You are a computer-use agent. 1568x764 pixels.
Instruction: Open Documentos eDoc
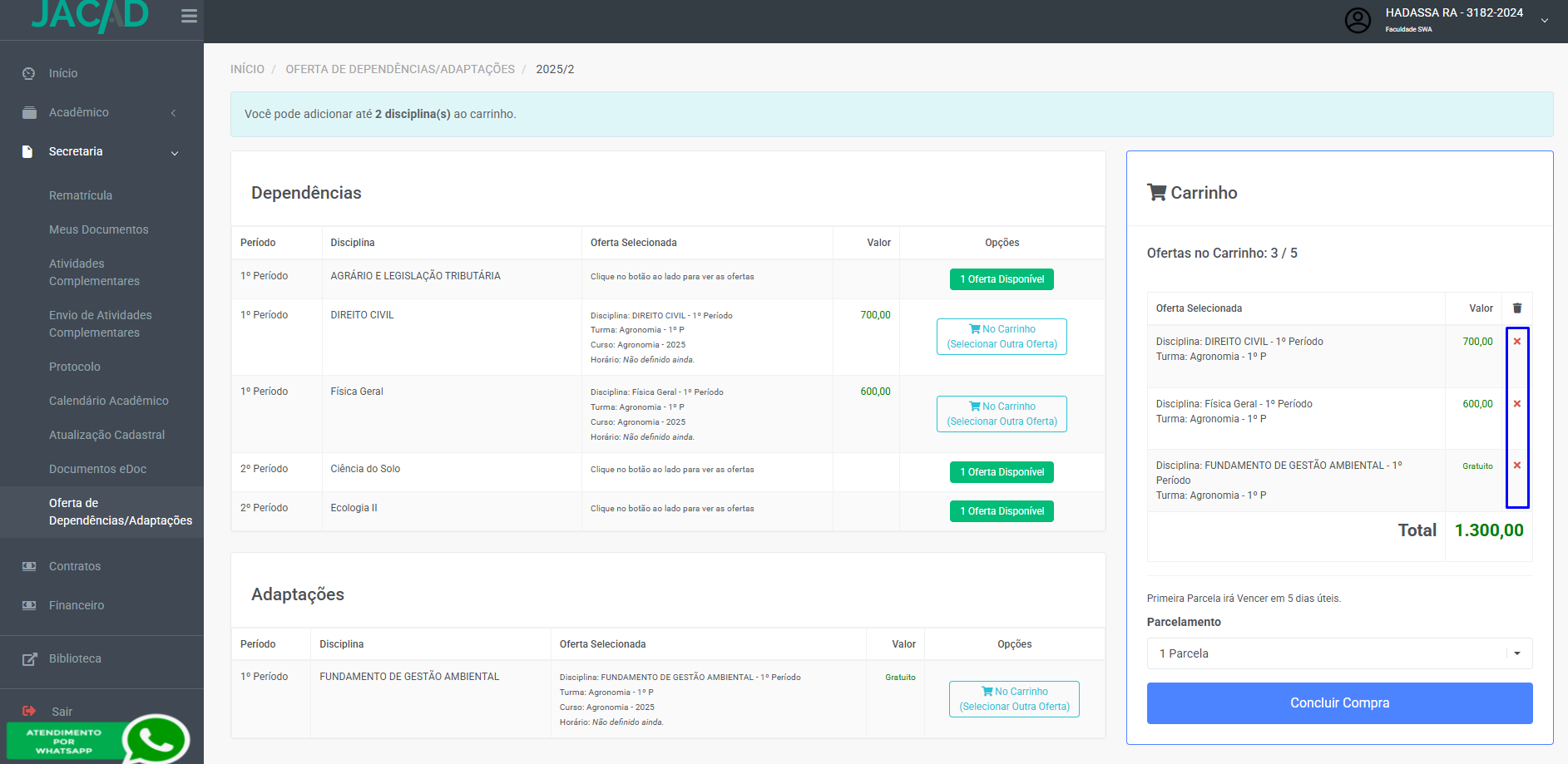coord(98,469)
